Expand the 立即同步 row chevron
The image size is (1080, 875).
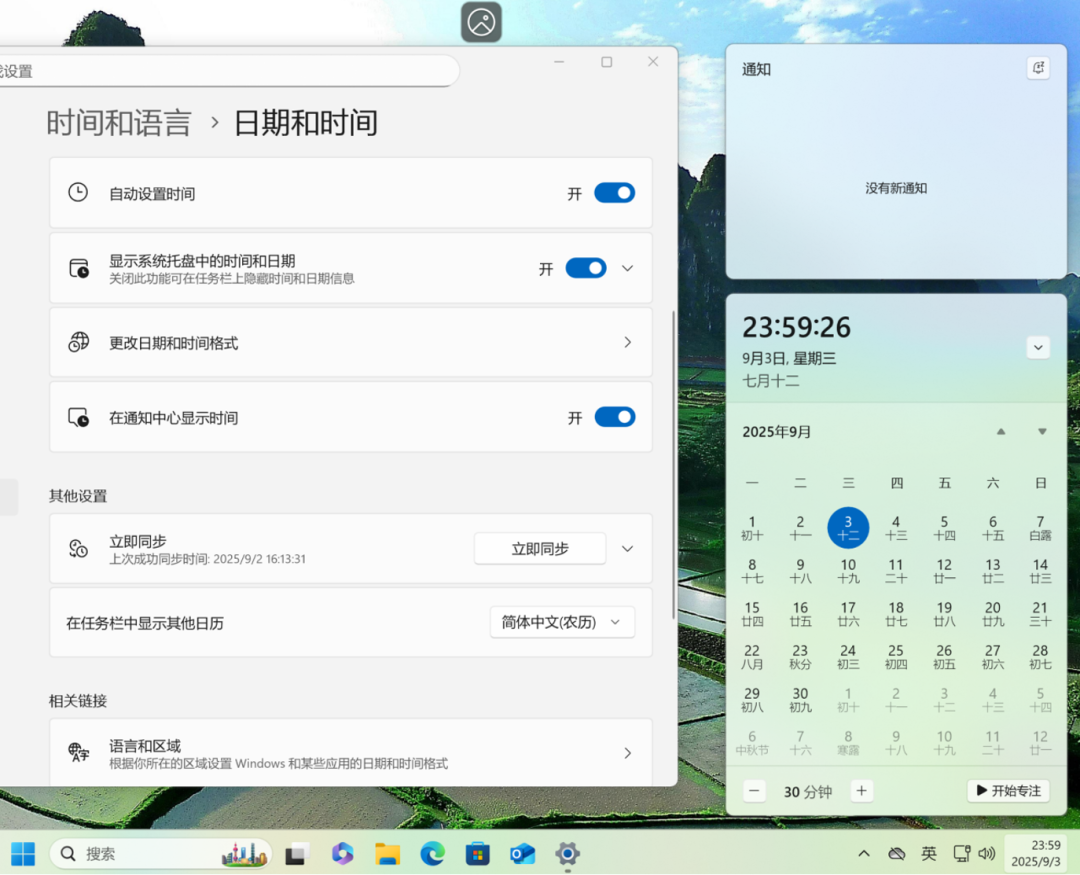point(627,548)
